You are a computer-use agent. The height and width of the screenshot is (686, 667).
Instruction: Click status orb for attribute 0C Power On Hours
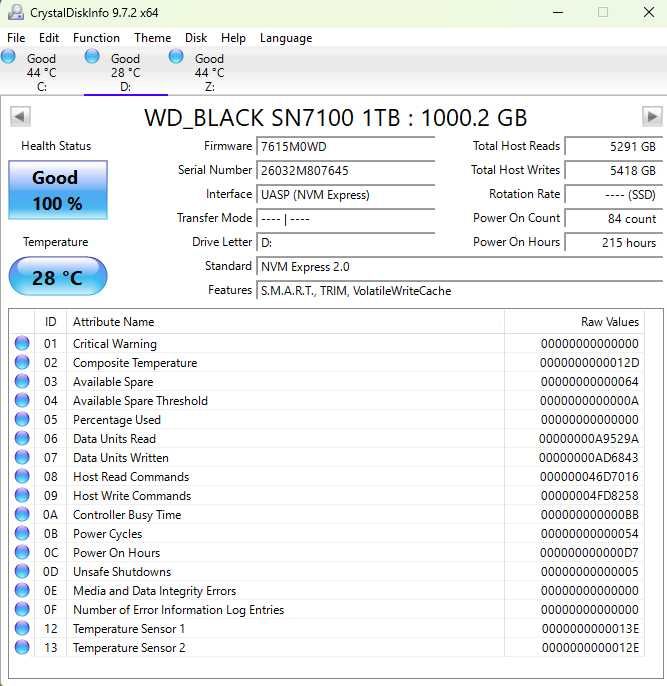point(22,553)
